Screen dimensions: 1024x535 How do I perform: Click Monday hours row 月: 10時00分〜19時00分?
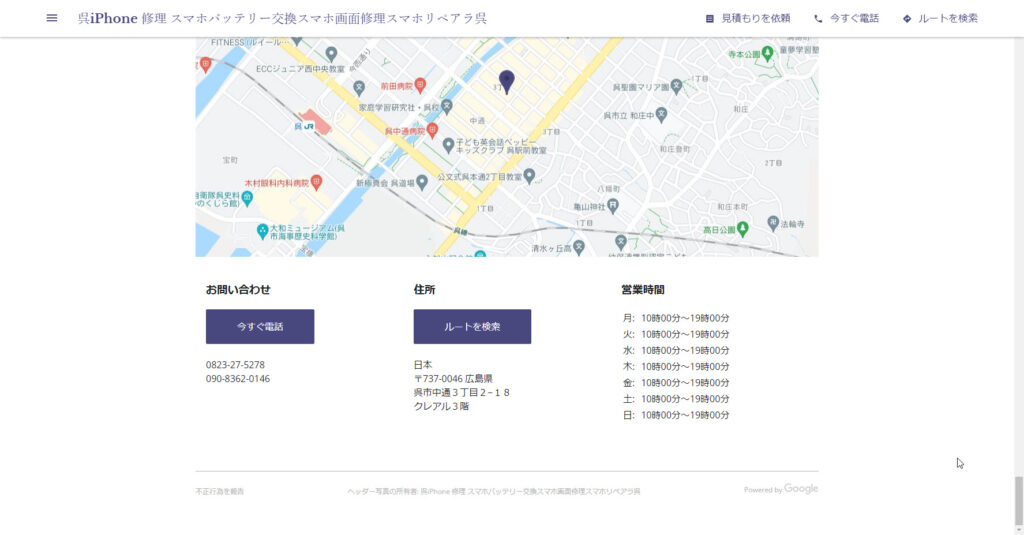(x=676, y=318)
